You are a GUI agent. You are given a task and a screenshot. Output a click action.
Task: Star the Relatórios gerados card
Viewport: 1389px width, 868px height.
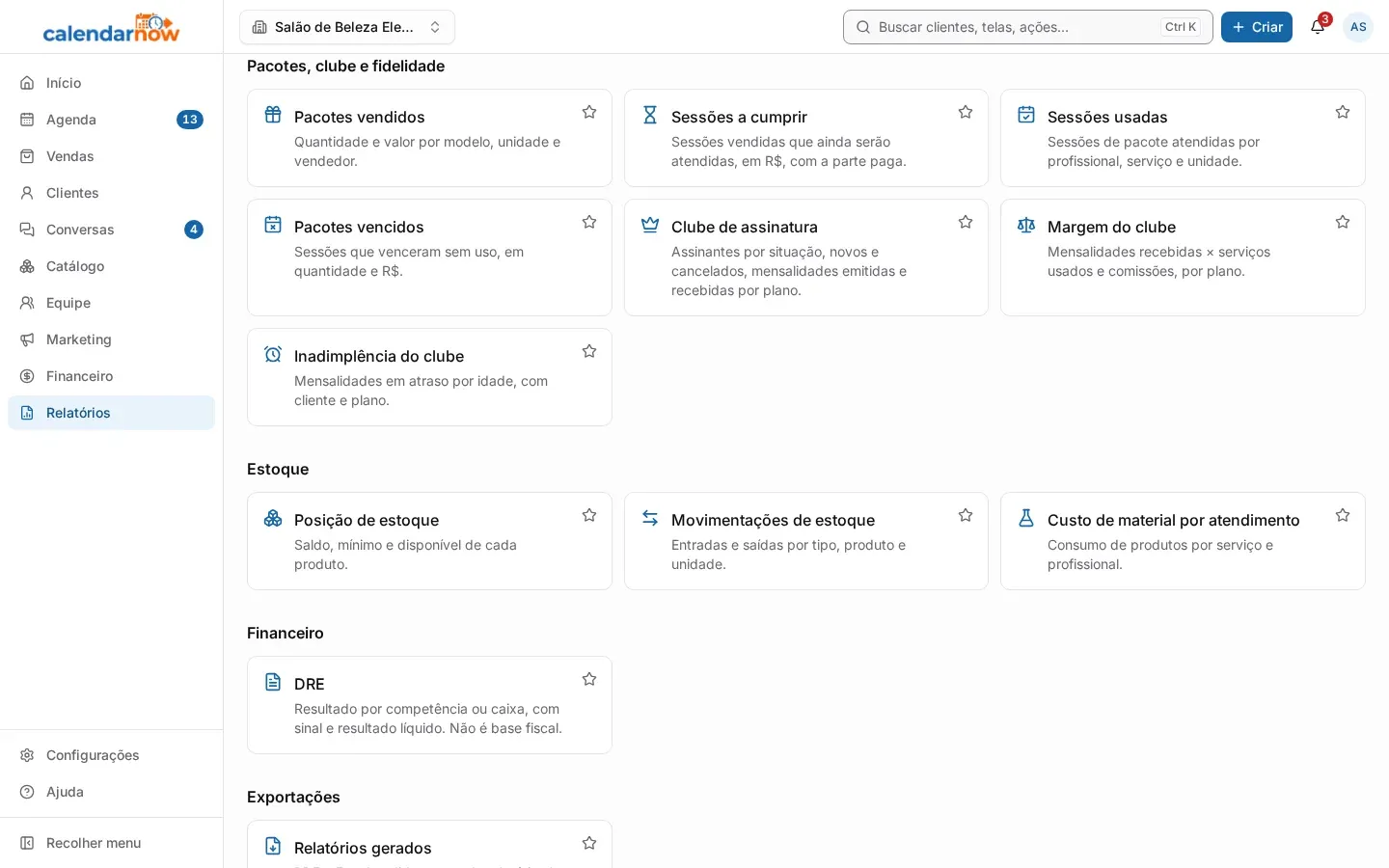click(589, 843)
